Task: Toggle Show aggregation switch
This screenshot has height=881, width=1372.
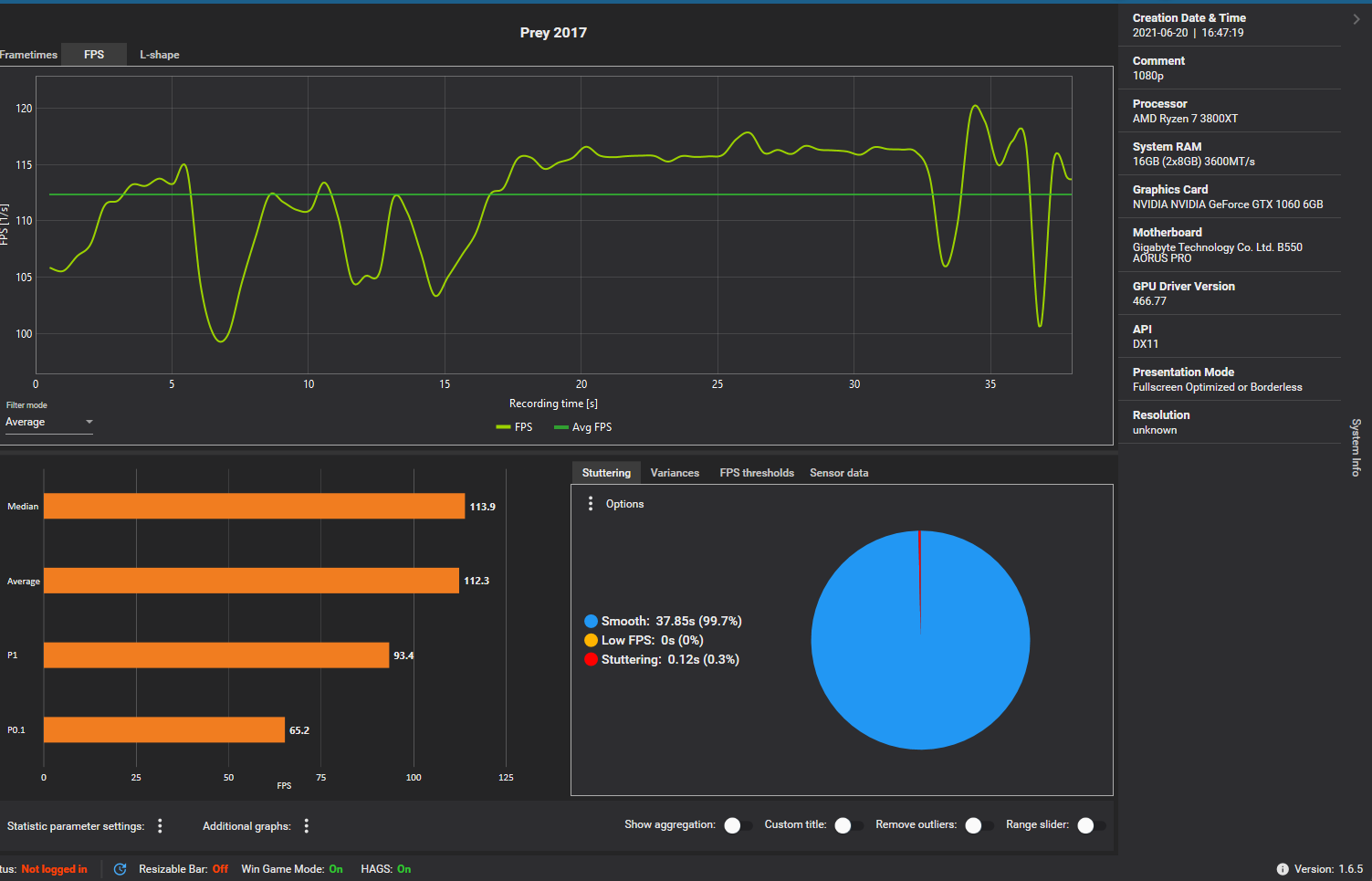Action: click(738, 825)
